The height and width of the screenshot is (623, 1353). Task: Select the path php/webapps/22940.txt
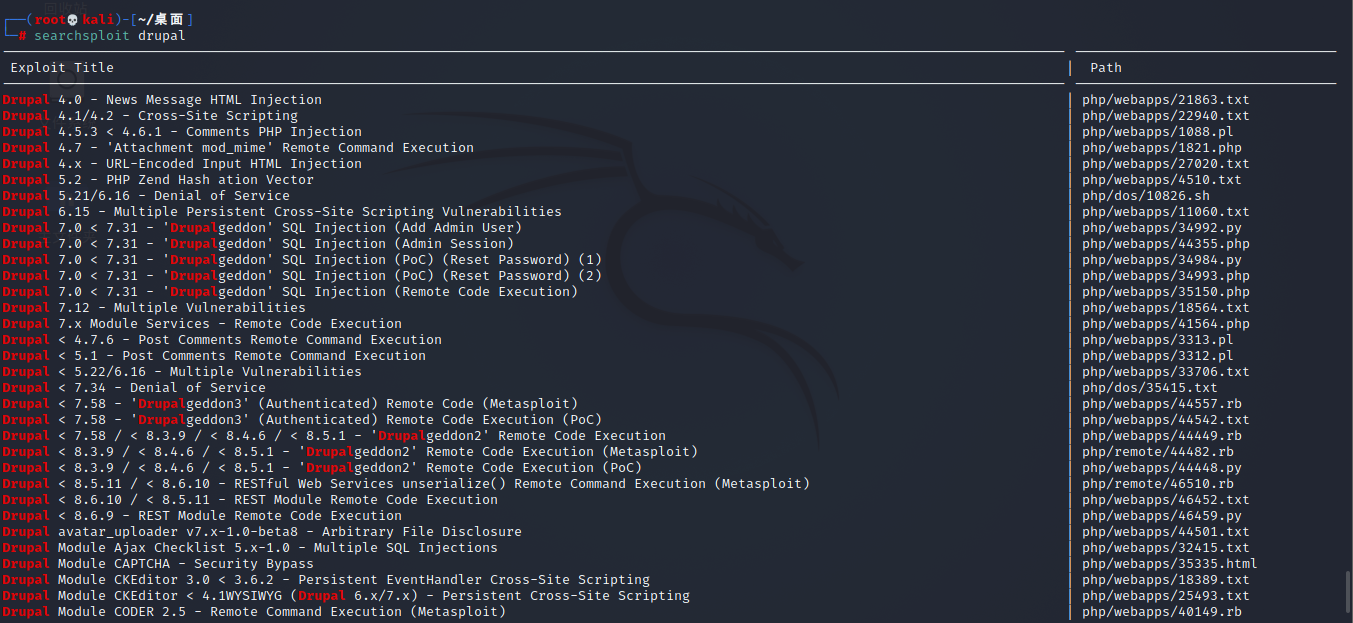1166,116
